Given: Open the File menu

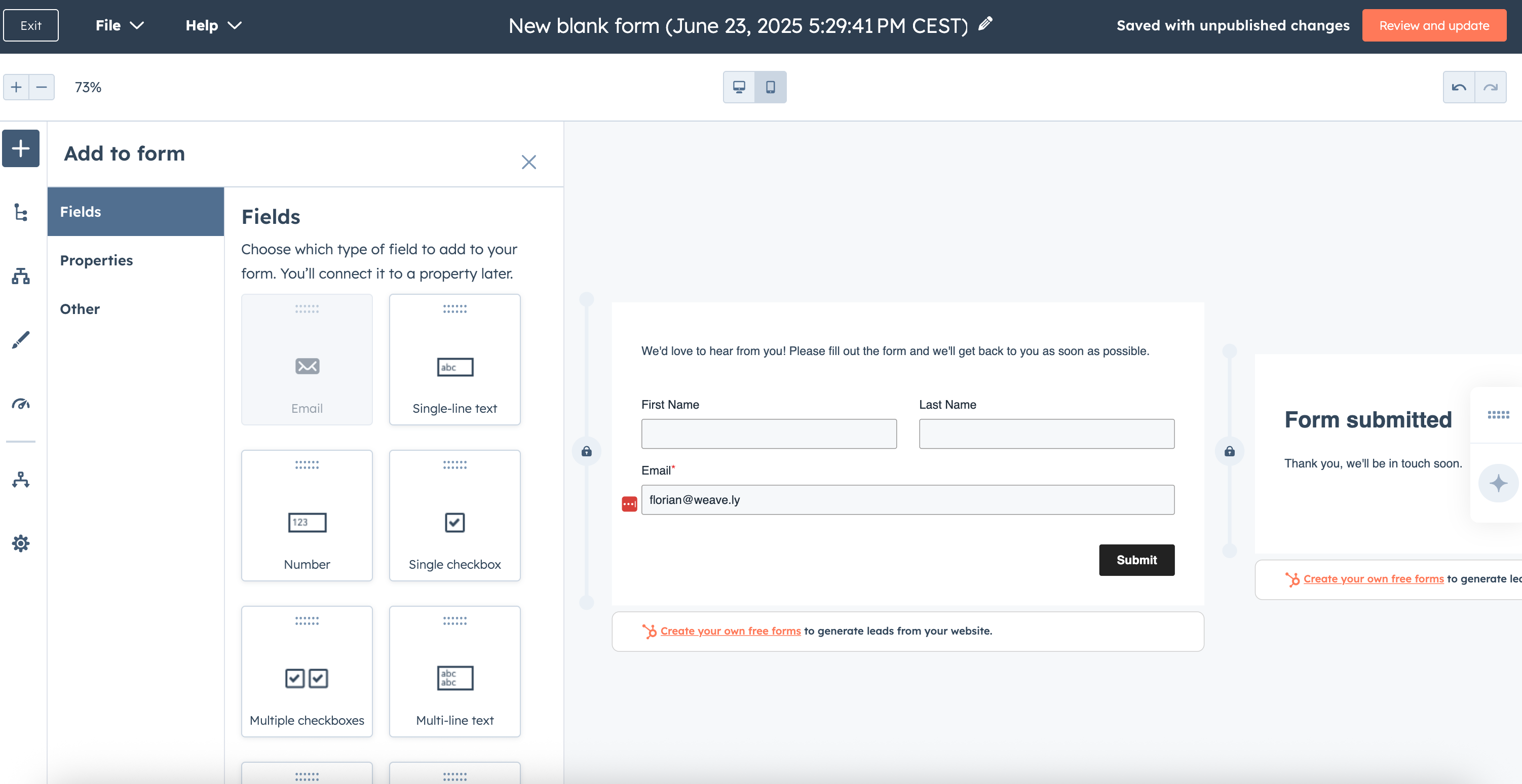Looking at the screenshot, I should pos(120,25).
